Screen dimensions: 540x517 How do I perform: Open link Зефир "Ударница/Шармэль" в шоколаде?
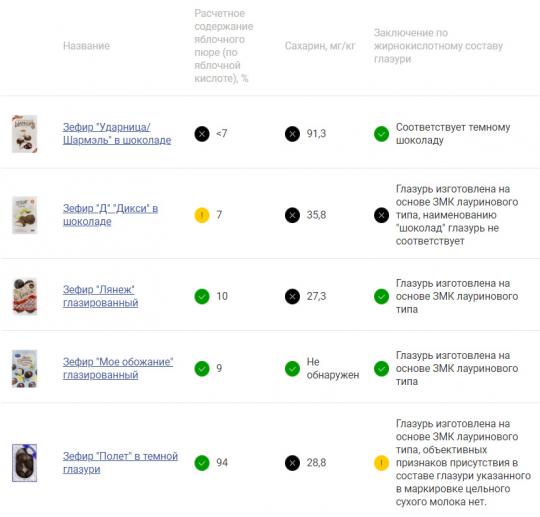pyautogui.click(x=117, y=134)
